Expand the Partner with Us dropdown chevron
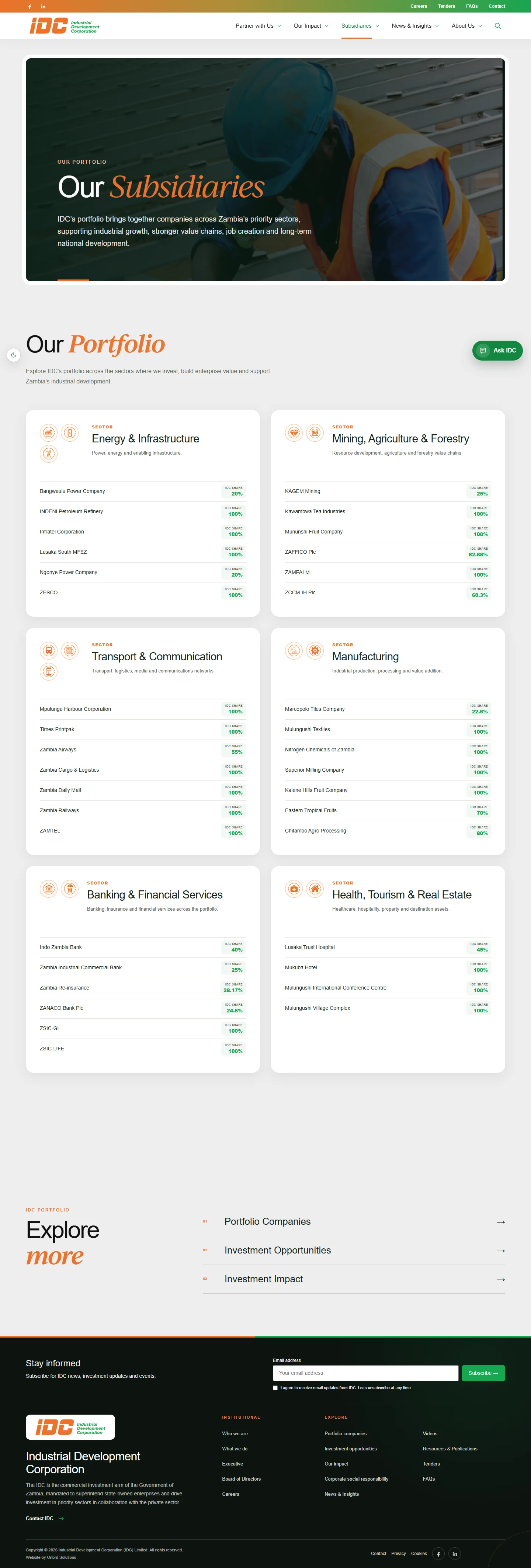Image resolution: width=531 pixels, height=1568 pixels. [x=279, y=26]
